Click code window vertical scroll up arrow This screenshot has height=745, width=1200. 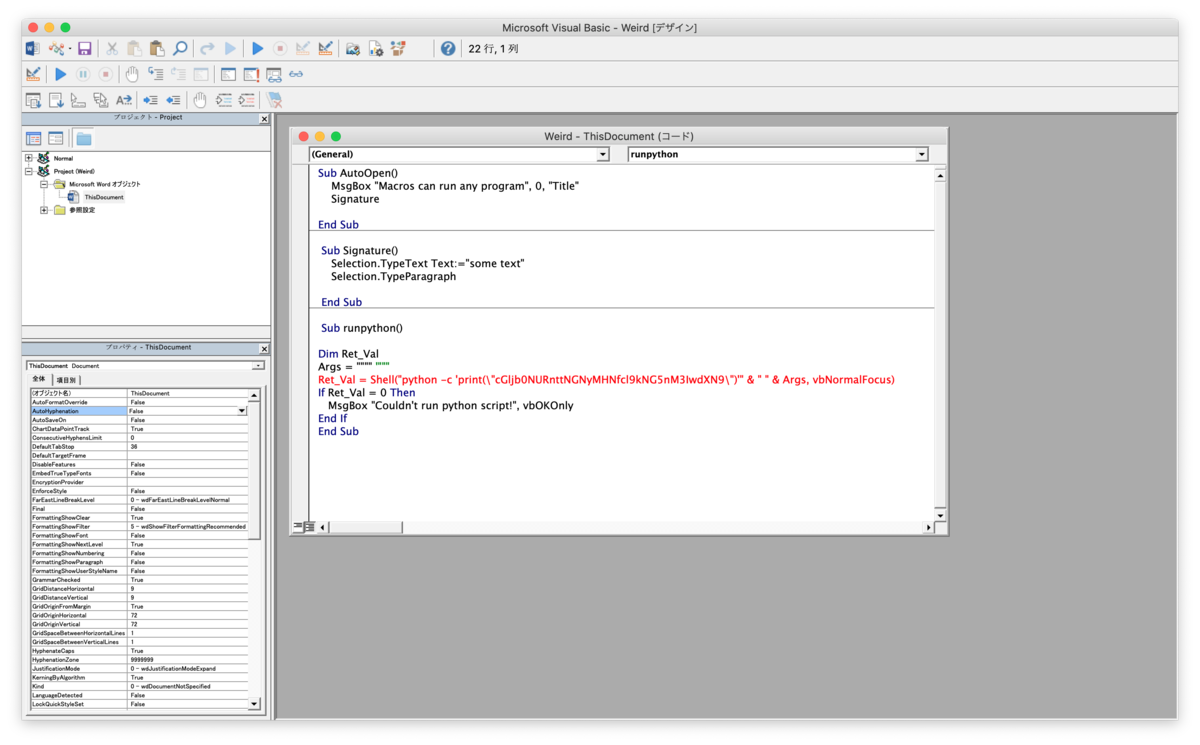(940, 175)
